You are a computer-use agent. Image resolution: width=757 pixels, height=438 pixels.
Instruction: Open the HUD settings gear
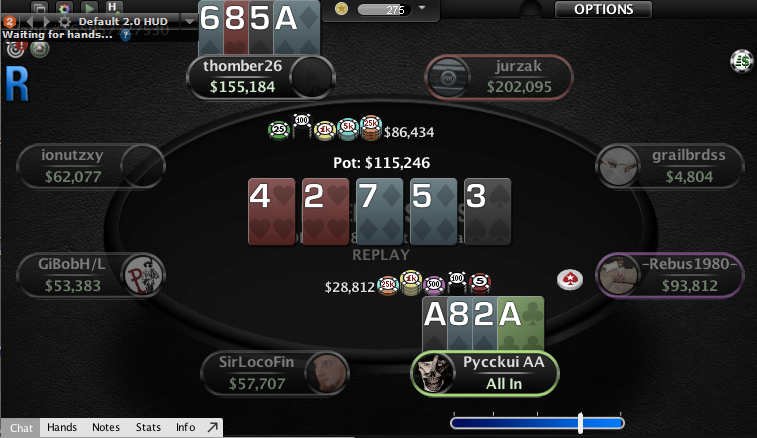[64, 22]
